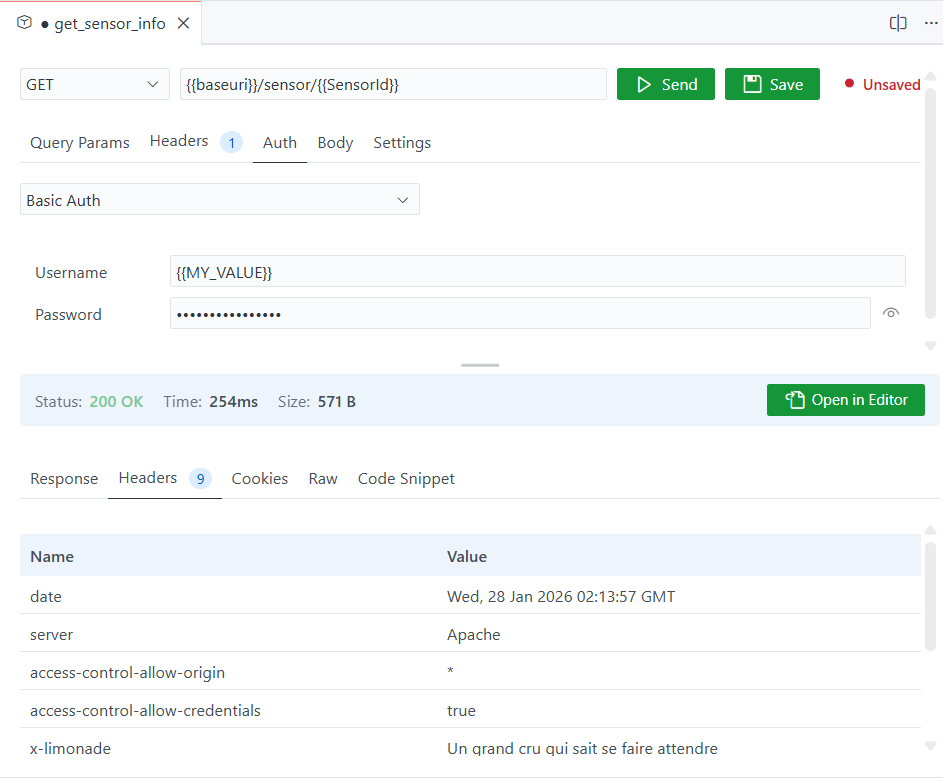
Task: Switch to the Raw response view
Action: pos(322,478)
